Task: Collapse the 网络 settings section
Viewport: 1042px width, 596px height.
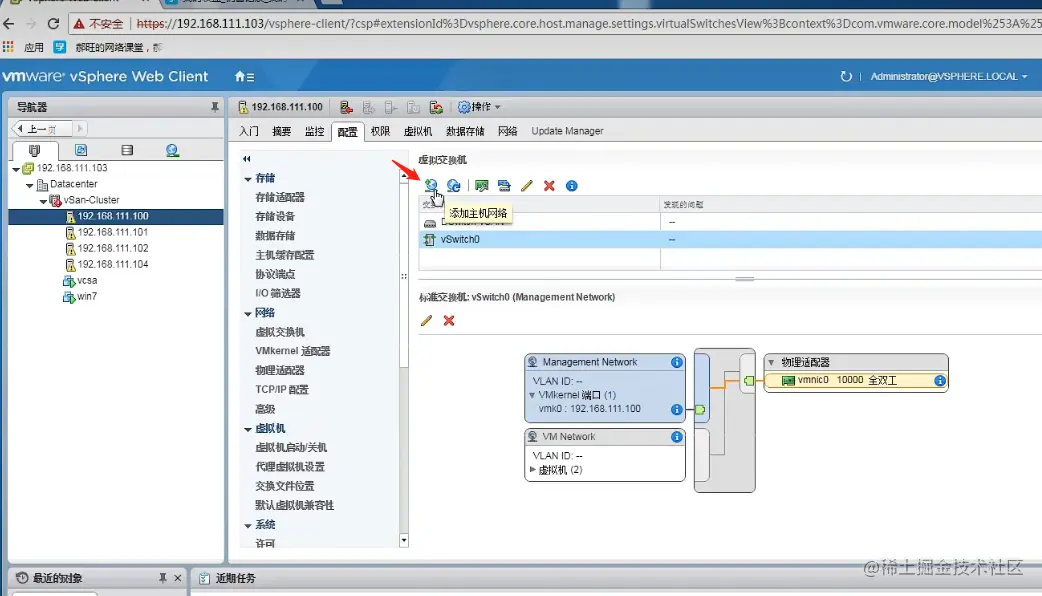Action: 248,314
